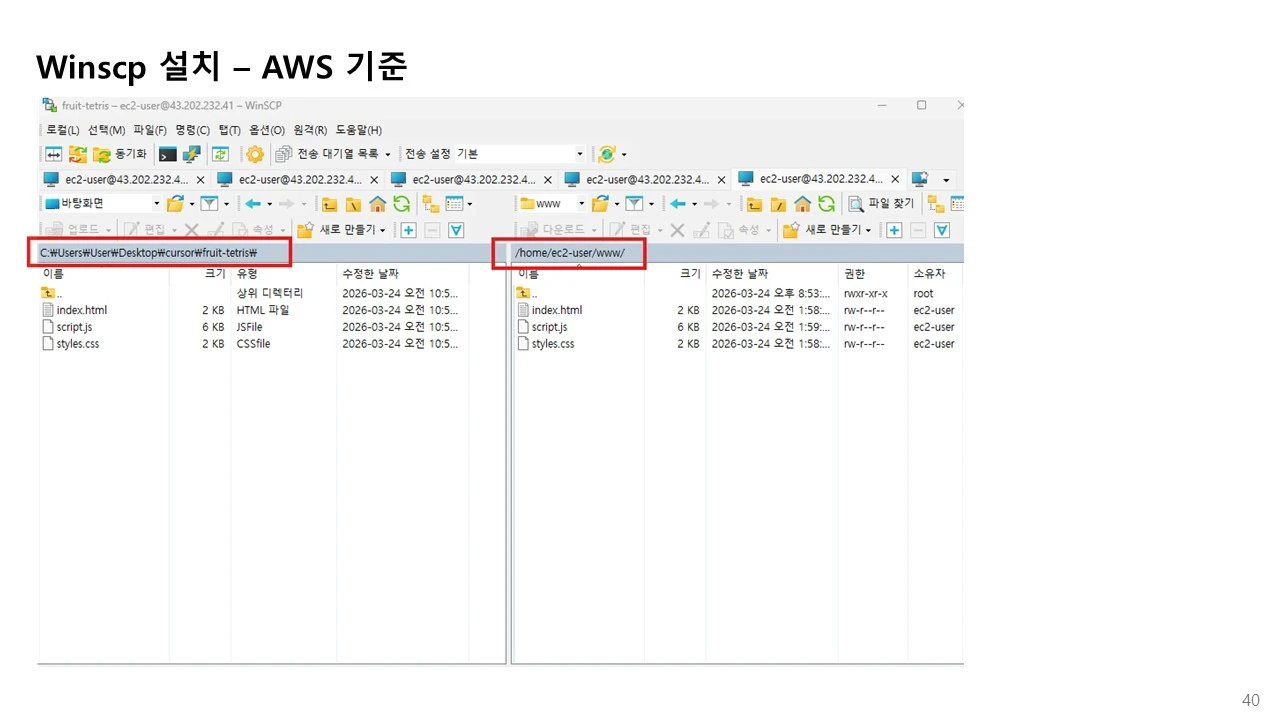
Task: Click local Select Files plus icon
Action: pos(408,230)
